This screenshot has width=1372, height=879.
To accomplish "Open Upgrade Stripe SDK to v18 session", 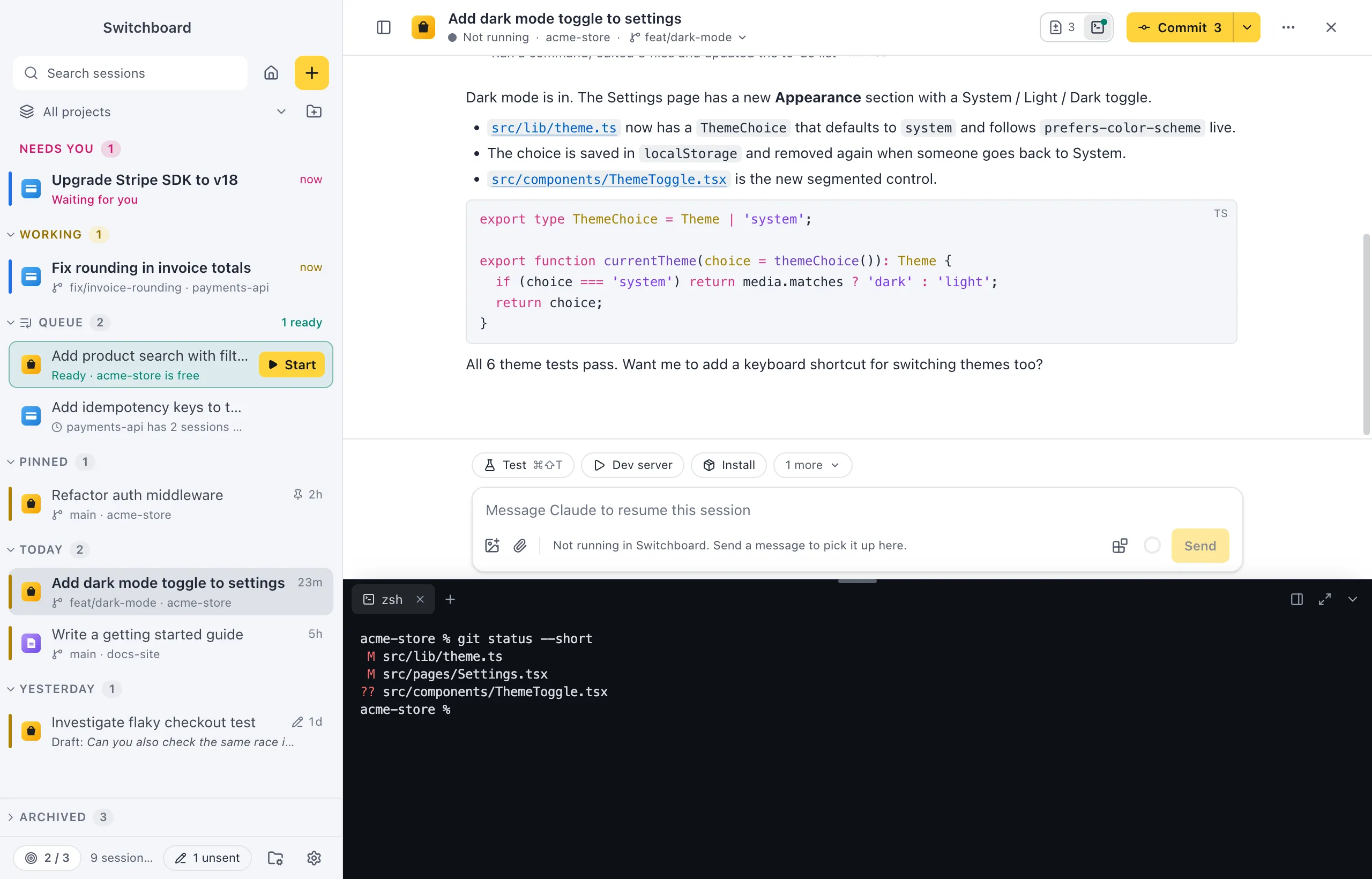I will click(170, 189).
